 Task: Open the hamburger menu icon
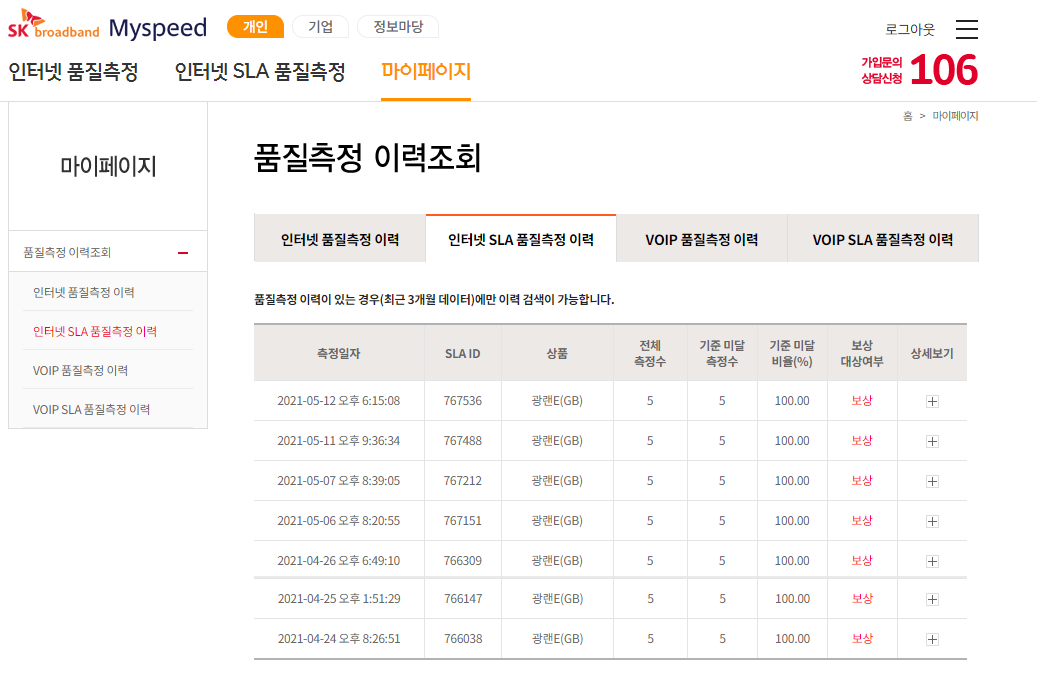click(x=967, y=29)
